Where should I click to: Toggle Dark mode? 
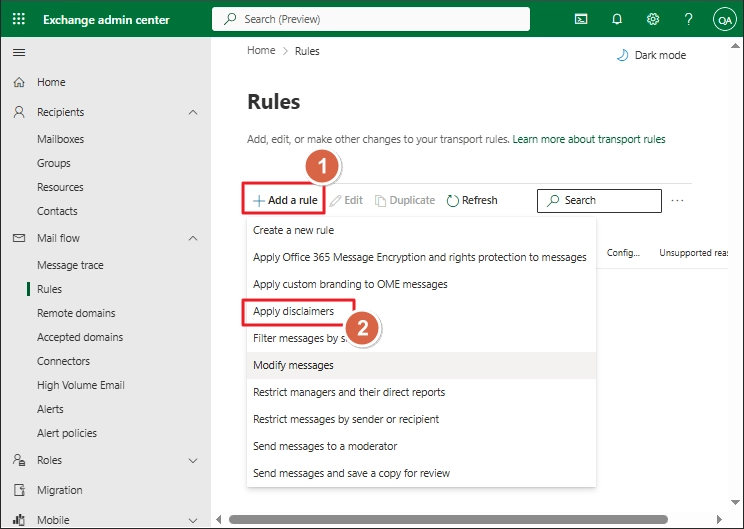[x=651, y=56]
